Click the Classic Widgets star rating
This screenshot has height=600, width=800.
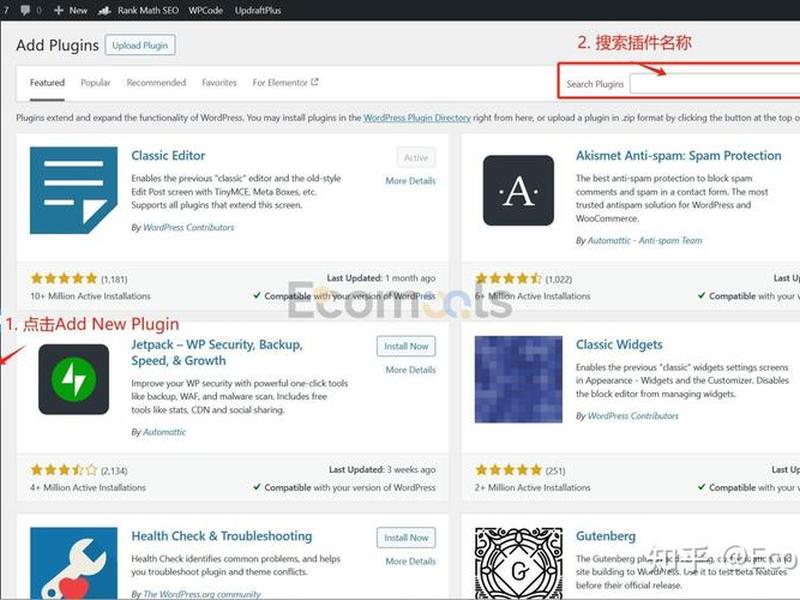tap(508, 470)
